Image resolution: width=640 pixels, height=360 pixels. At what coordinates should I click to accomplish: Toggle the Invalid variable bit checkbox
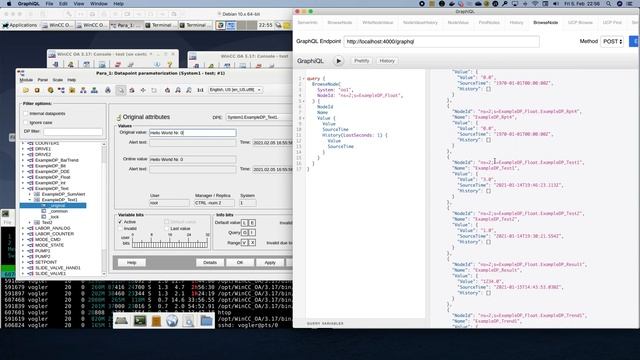(x=120, y=229)
